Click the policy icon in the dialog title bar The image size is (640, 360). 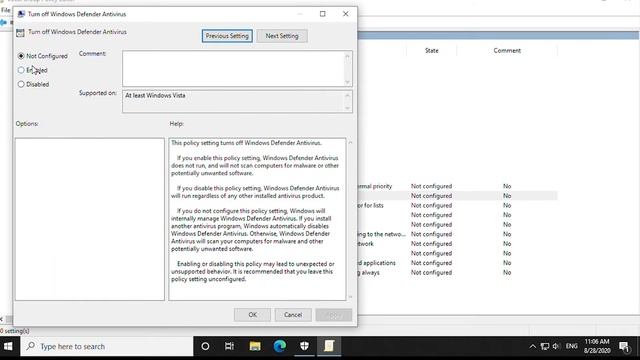click(x=21, y=14)
